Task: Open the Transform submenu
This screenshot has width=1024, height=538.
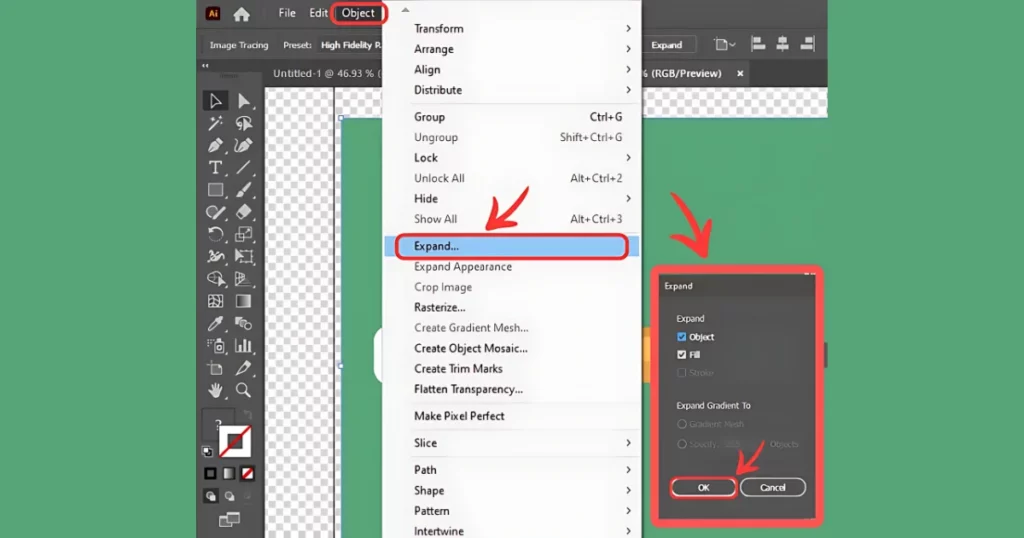Action: coord(512,29)
